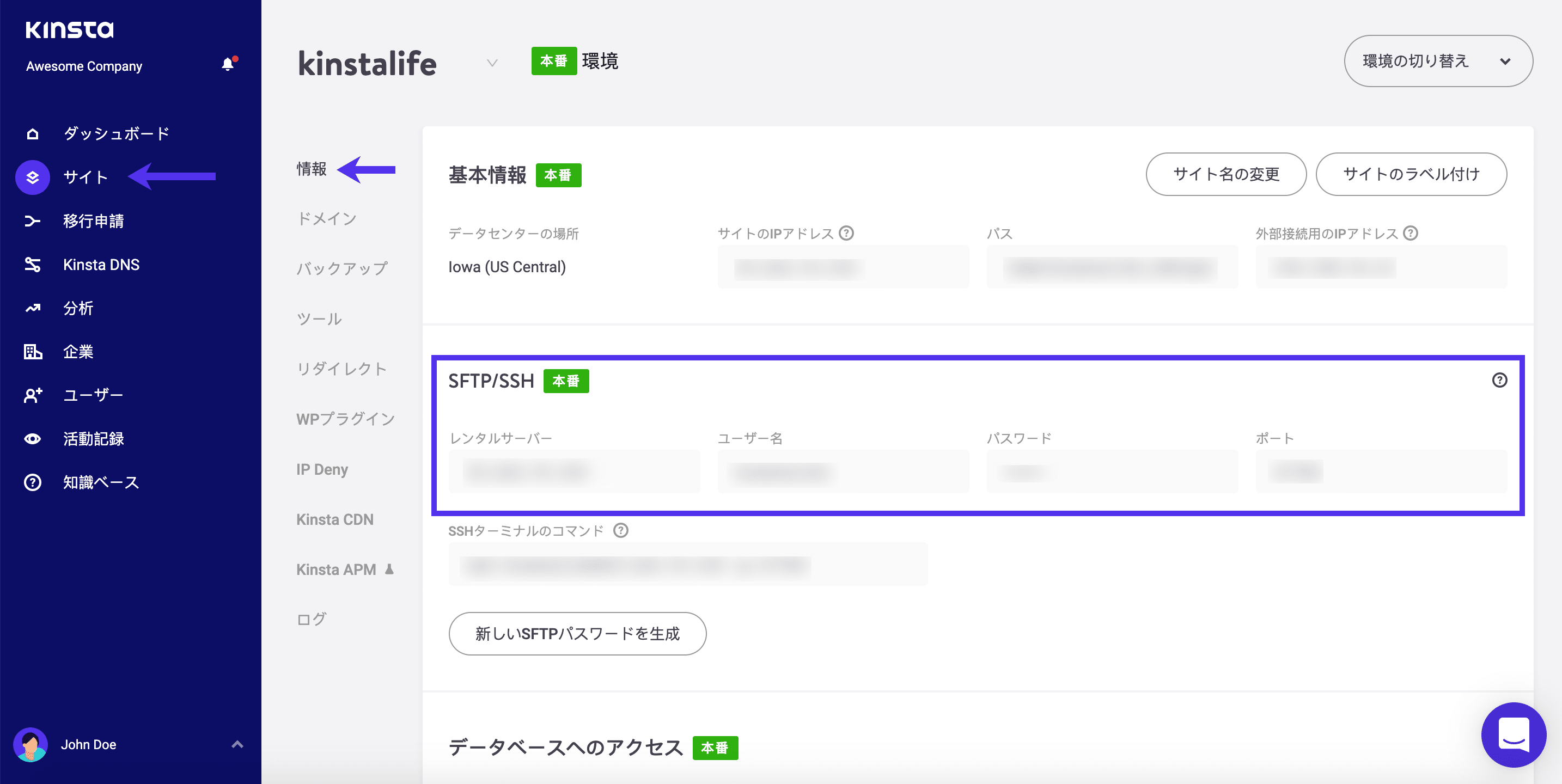Image resolution: width=1562 pixels, height=784 pixels.
Task: Open the 知識ベース knowledge base
Action: 100,482
